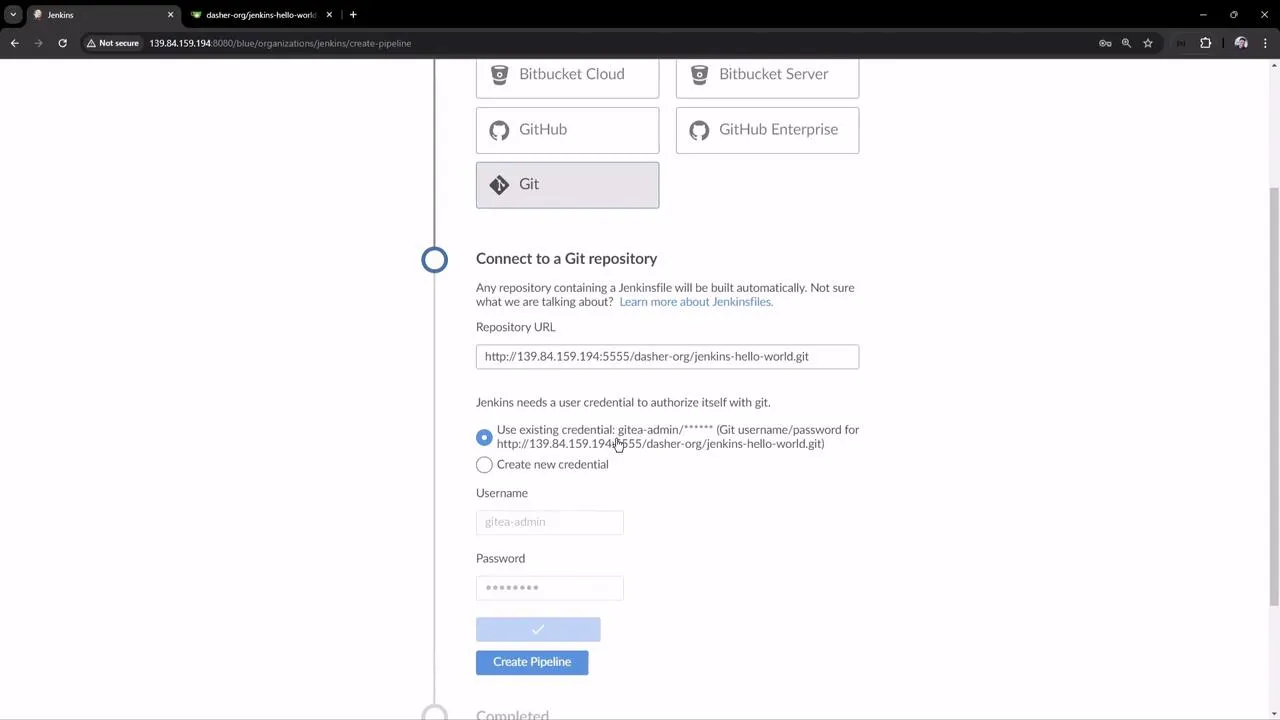Choose "Create new credential" option

click(x=484, y=464)
